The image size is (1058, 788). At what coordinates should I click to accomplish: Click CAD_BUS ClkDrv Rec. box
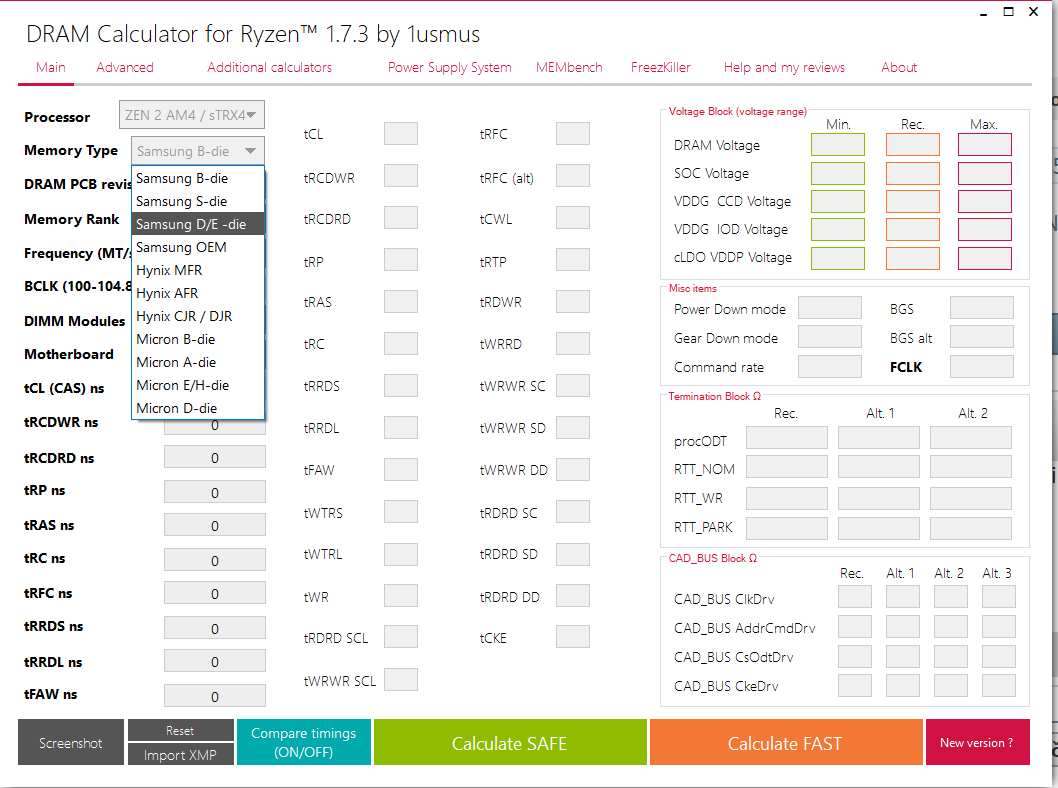tap(855, 597)
